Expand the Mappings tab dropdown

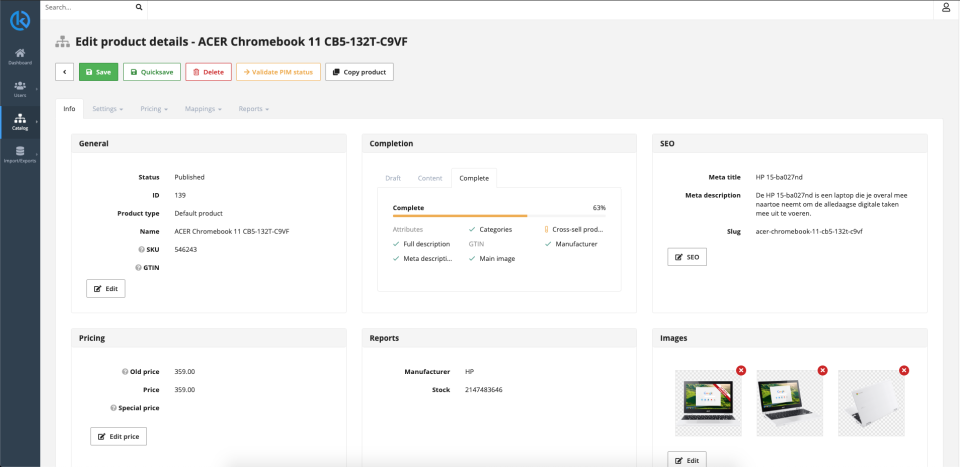click(x=204, y=109)
